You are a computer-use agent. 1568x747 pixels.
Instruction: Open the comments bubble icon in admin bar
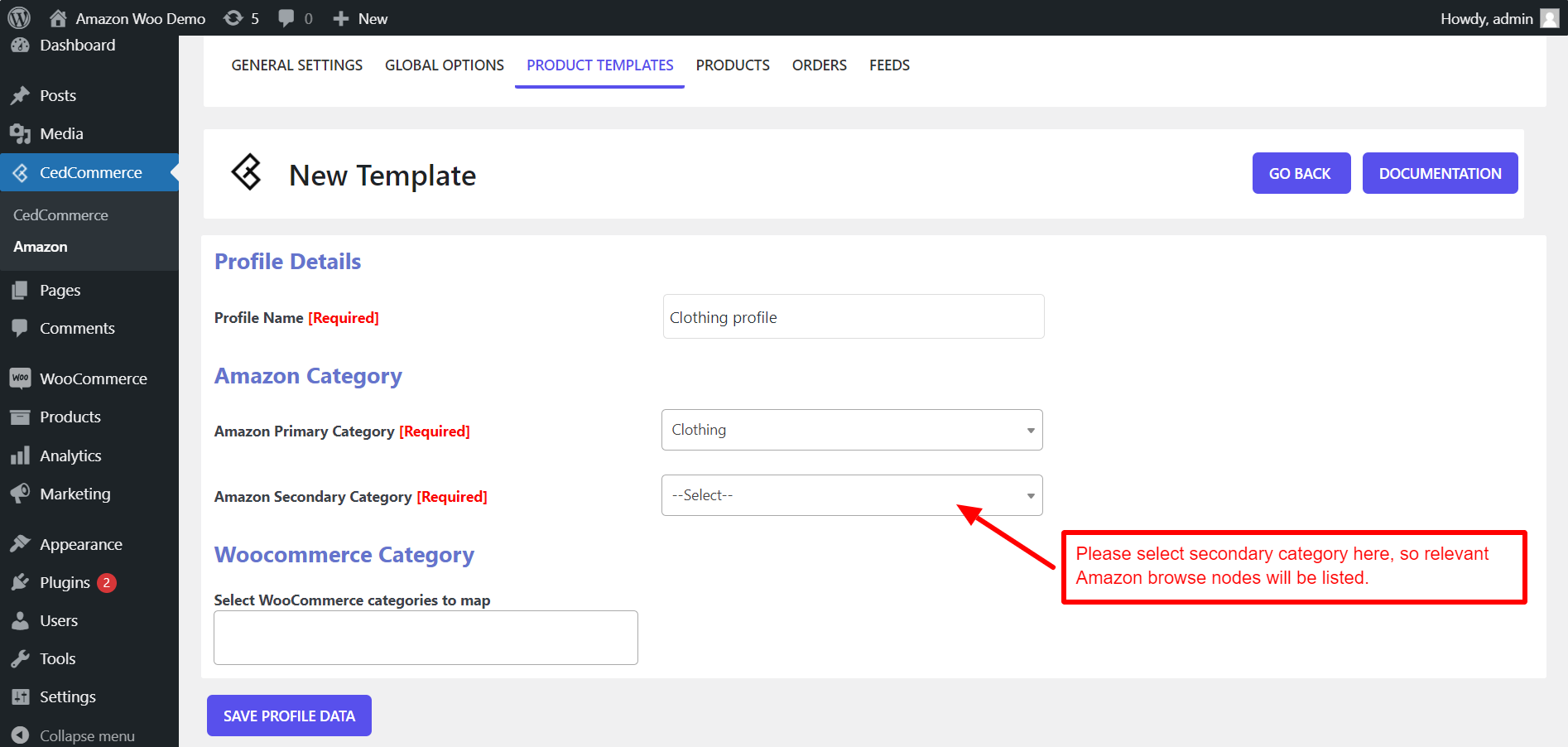286,18
